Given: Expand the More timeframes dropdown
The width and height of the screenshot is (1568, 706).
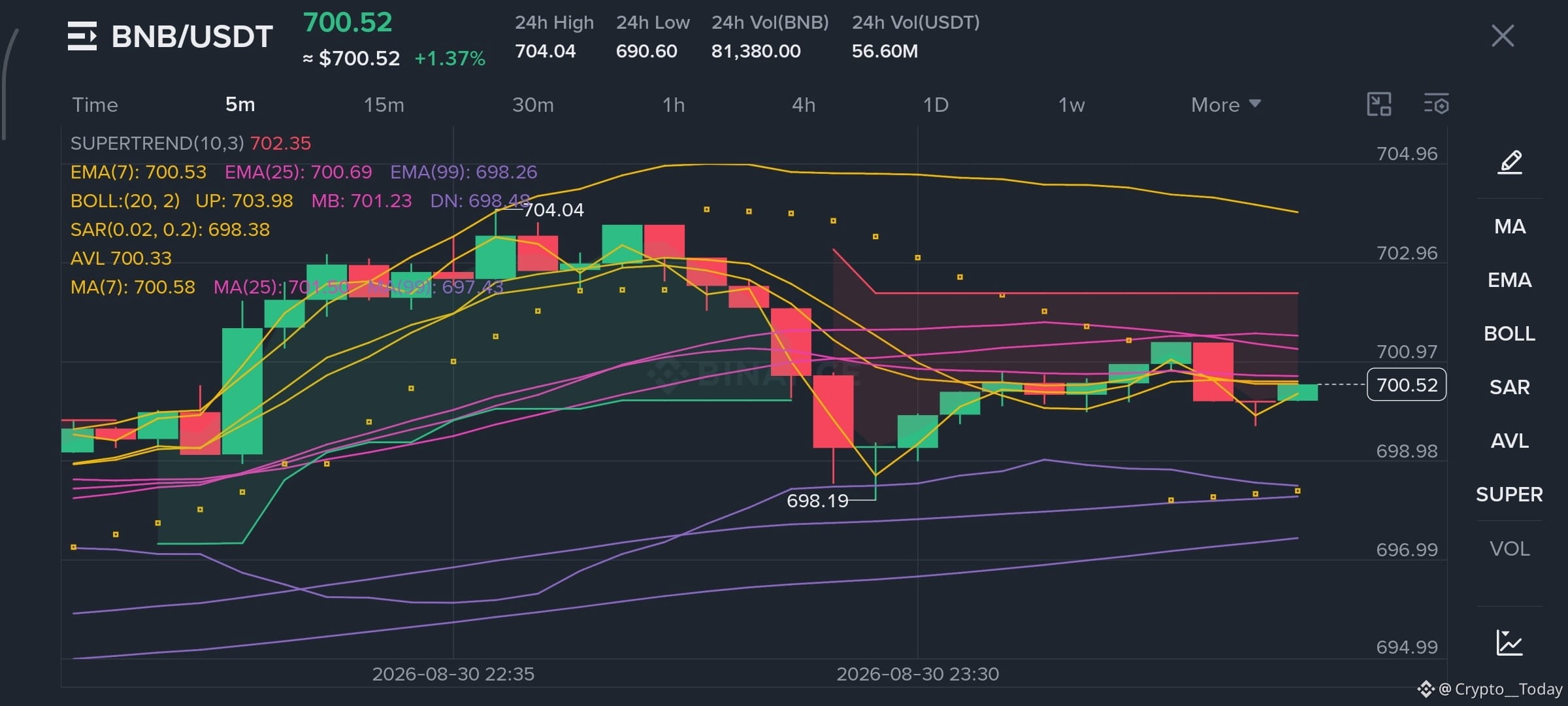Looking at the screenshot, I should (1226, 105).
